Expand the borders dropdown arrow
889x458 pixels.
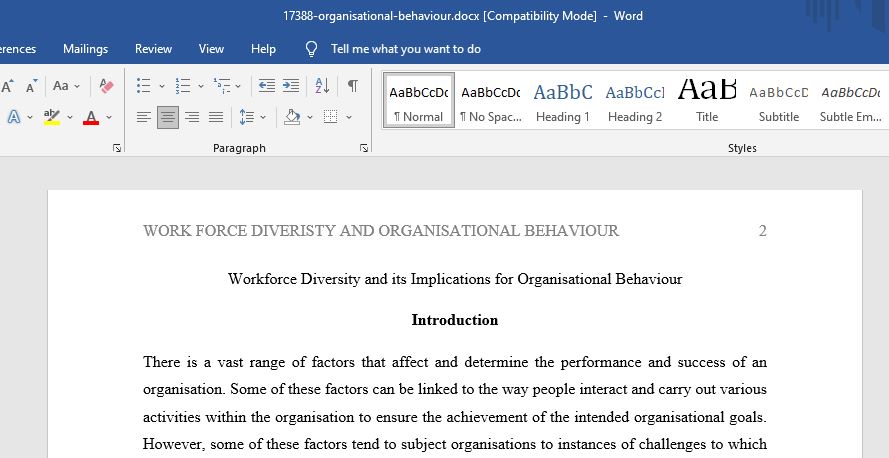pos(349,117)
